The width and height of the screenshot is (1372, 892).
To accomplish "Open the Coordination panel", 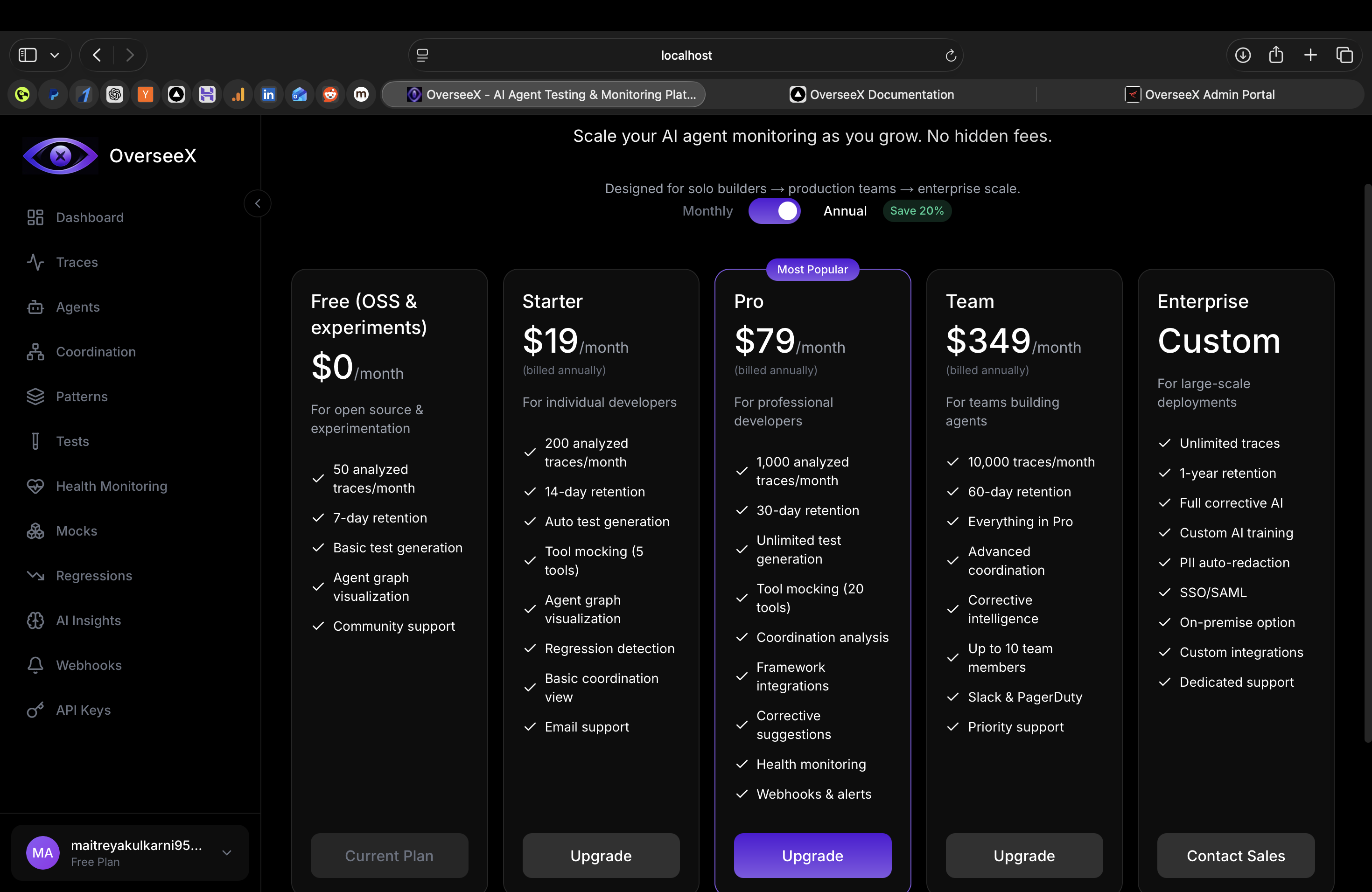I will (x=95, y=351).
